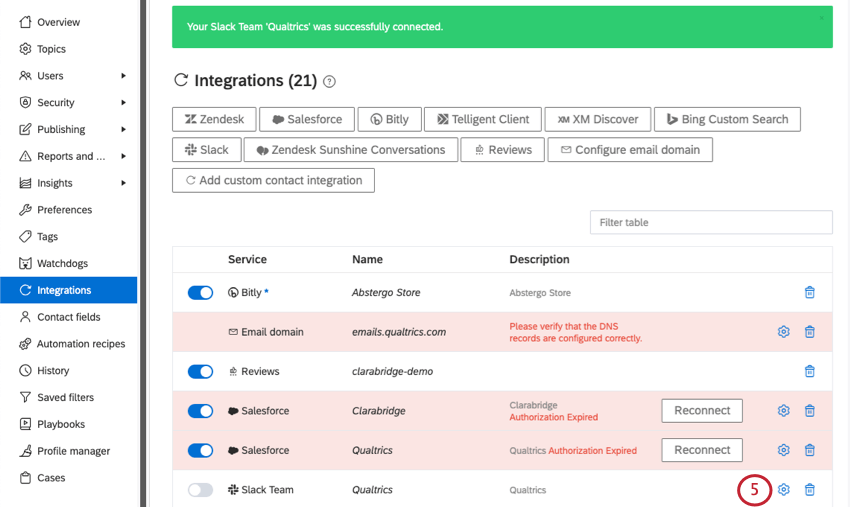
Task: Expand the Users submenu arrow
Action: coord(124,76)
